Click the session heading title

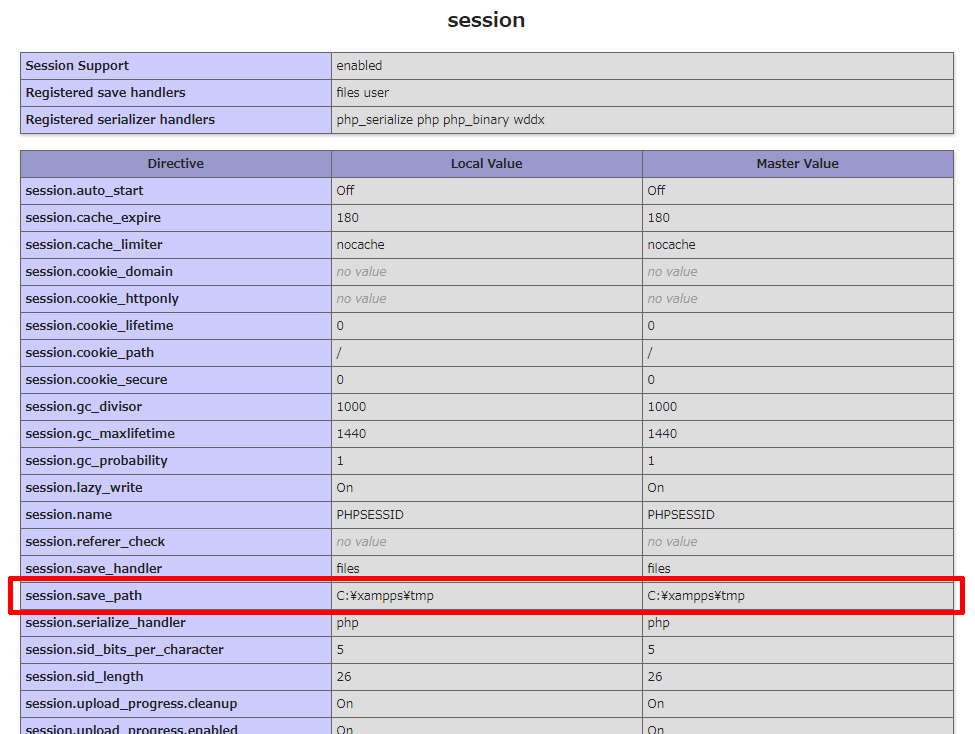(x=486, y=20)
